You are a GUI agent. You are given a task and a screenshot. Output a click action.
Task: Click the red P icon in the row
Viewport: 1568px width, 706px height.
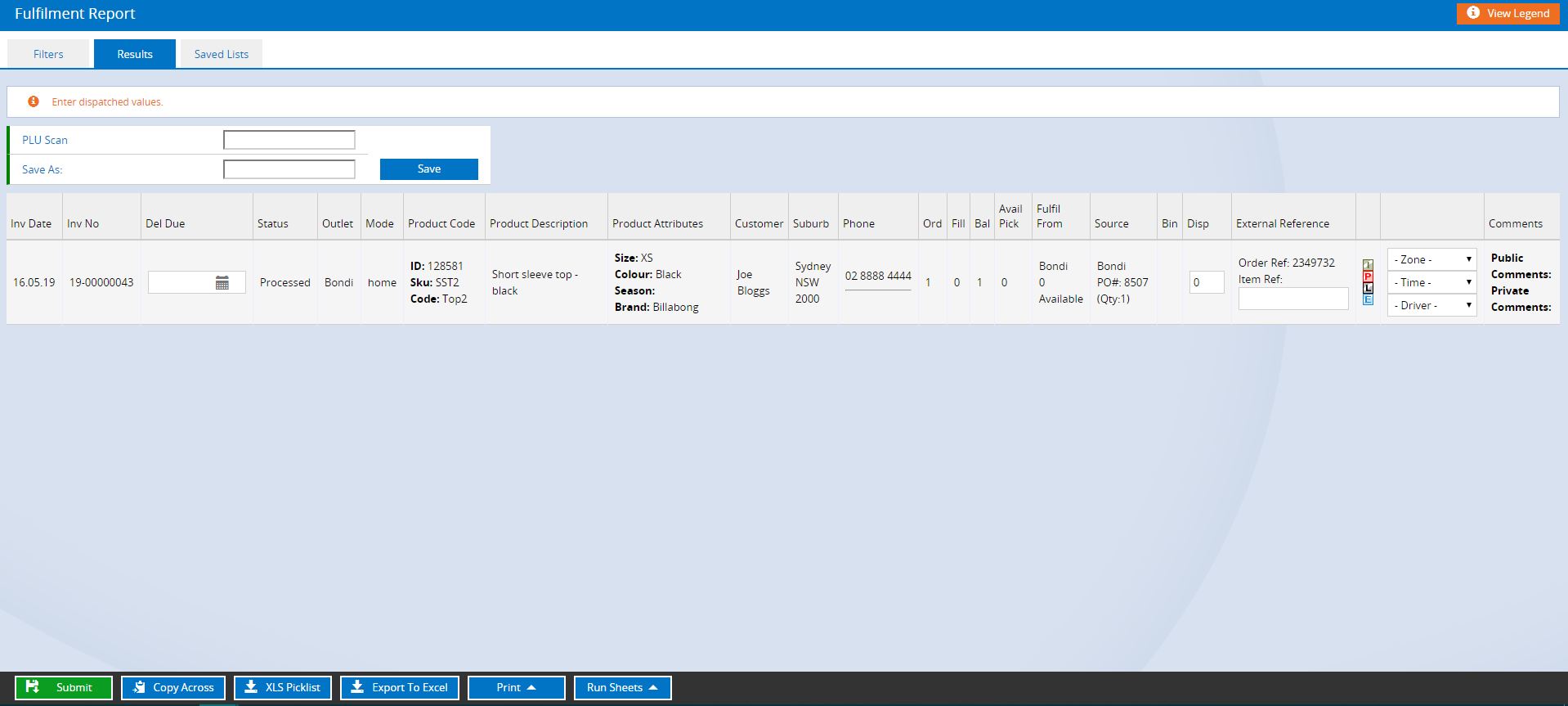(x=1368, y=277)
